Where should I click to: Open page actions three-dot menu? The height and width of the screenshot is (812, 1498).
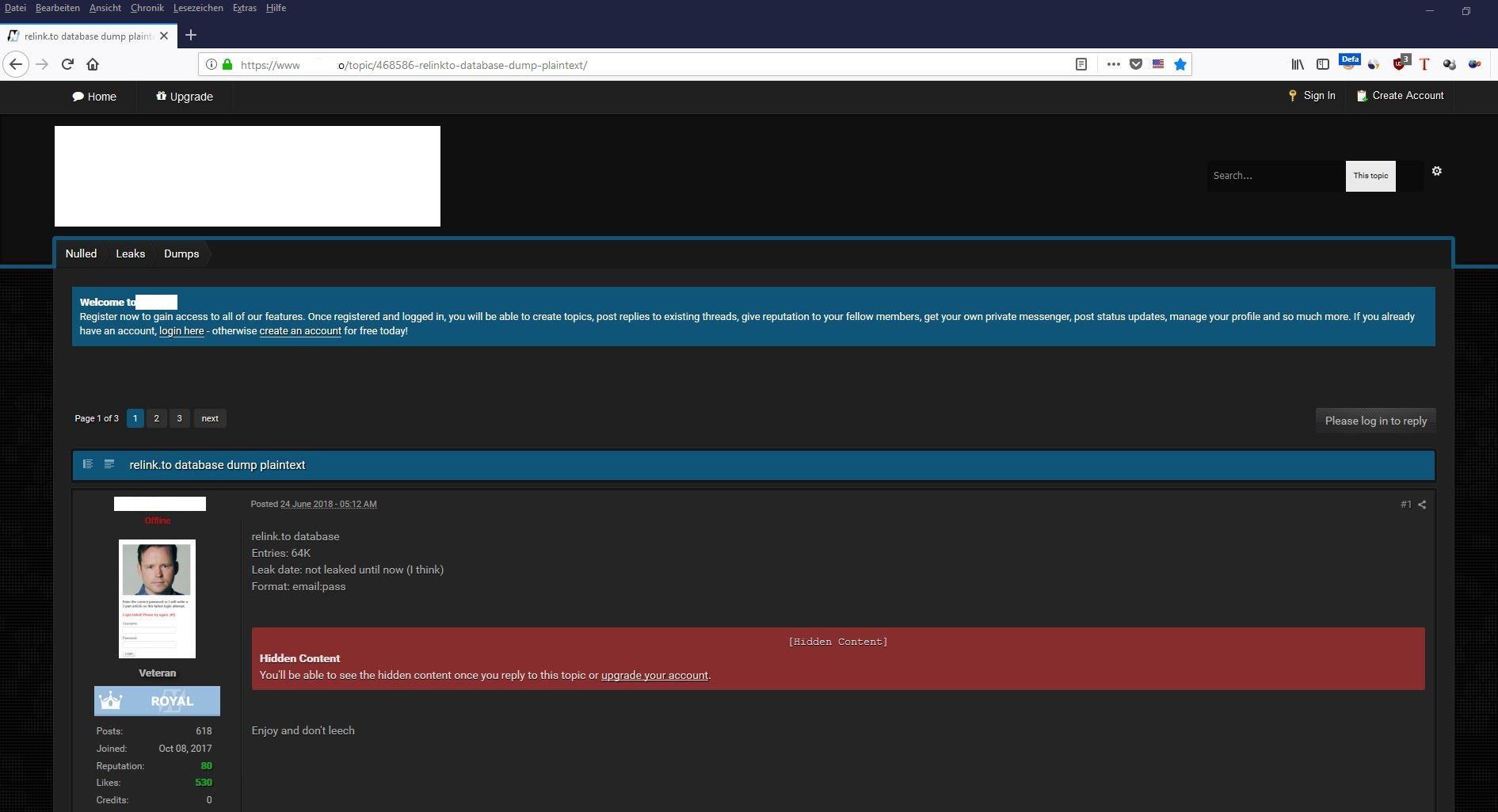(x=1113, y=64)
